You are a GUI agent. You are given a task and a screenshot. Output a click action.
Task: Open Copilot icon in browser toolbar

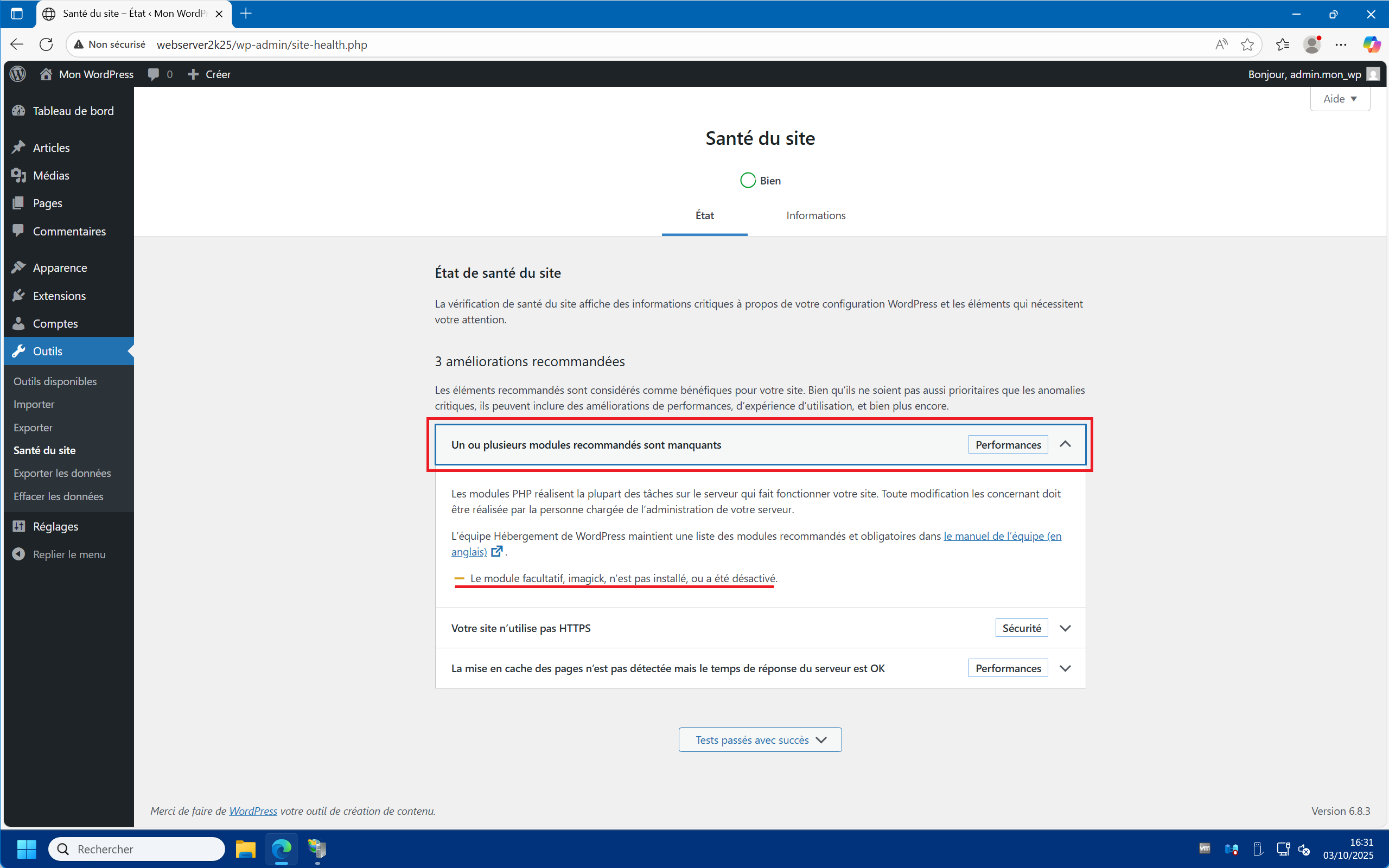(x=1371, y=44)
